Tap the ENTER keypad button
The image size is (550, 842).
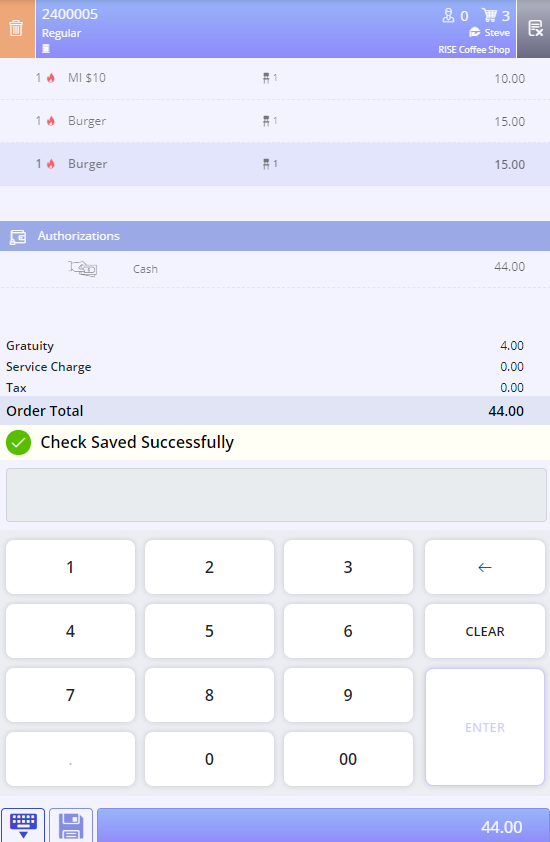pos(484,727)
